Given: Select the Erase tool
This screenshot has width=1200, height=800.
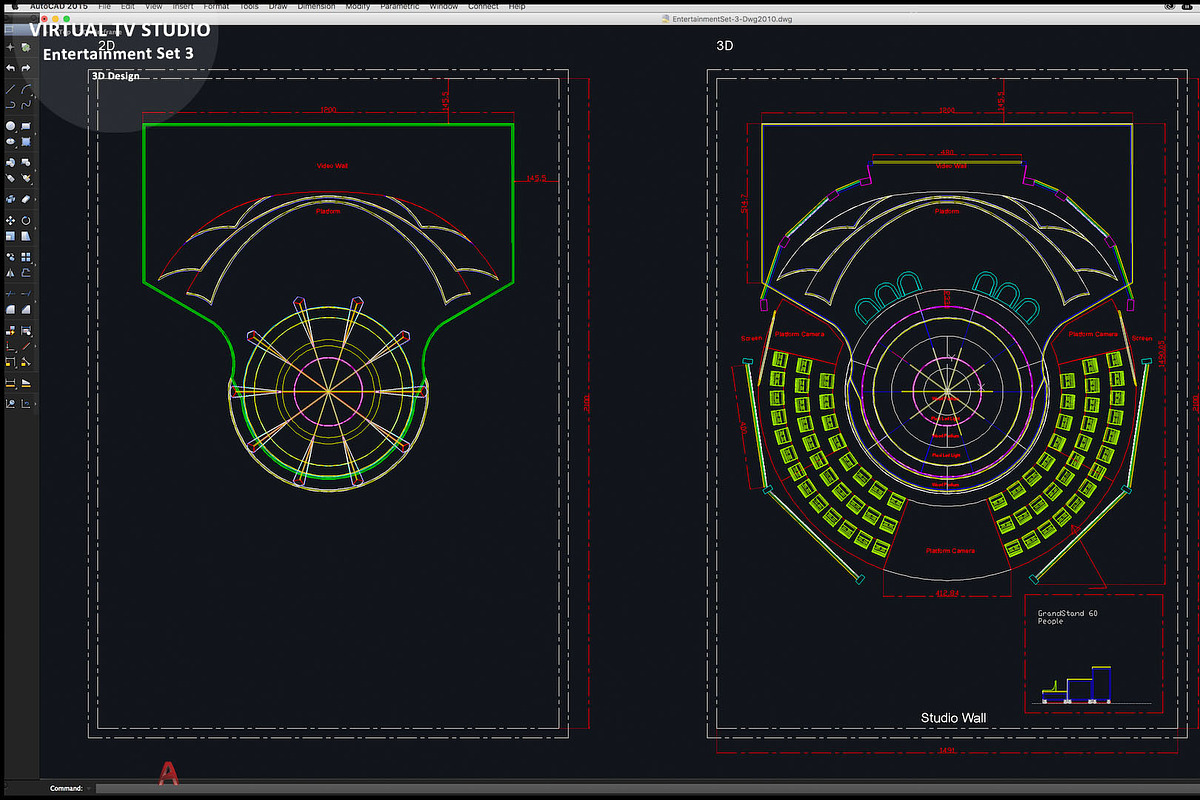Looking at the screenshot, I should tap(26, 199).
